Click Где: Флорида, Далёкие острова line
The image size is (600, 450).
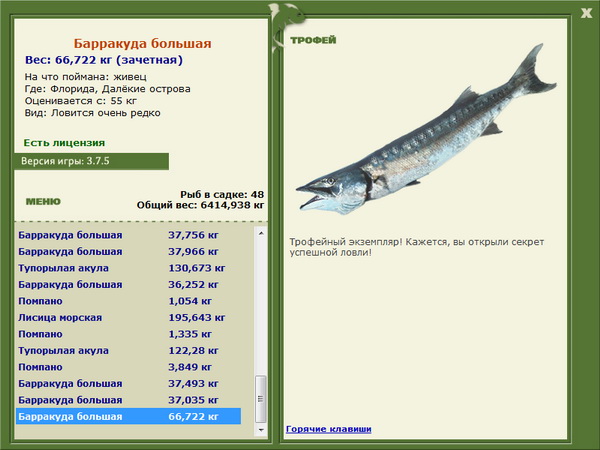click(x=108, y=89)
